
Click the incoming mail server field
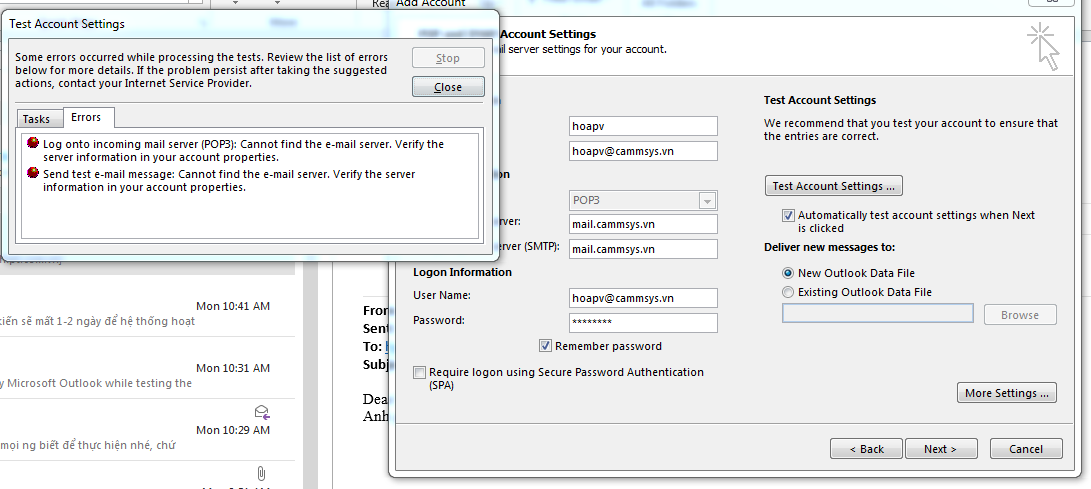tap(643, 224)
